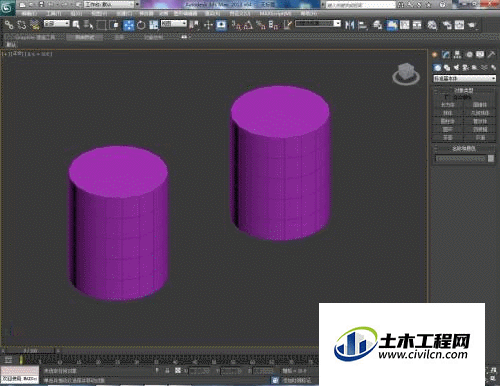Viewport: 500px width, 386px height.
Task: Activate the Select and Move tool
Action: point(129,25)
